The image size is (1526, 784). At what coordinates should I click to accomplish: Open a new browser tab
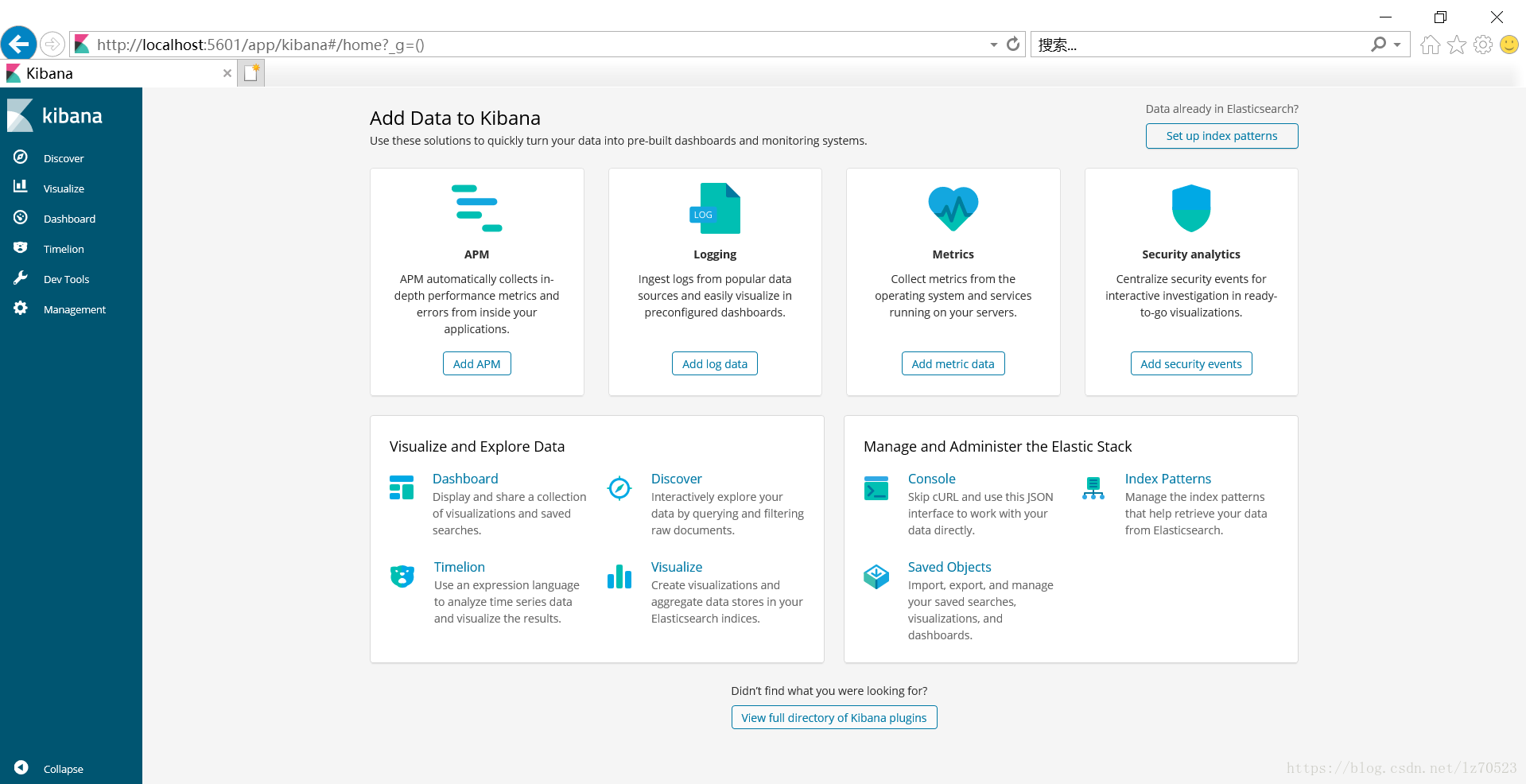click(251, 73)
